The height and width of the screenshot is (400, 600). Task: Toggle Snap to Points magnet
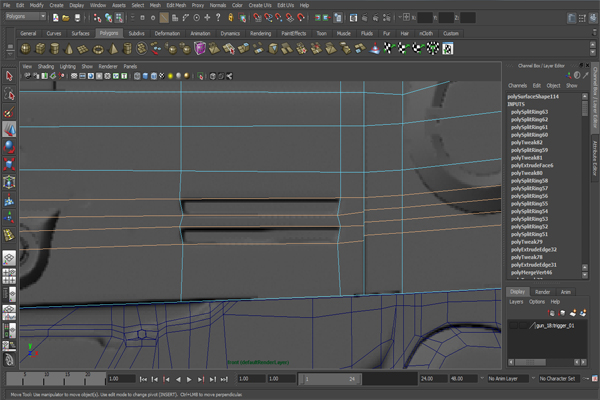(x=279, y=18)
